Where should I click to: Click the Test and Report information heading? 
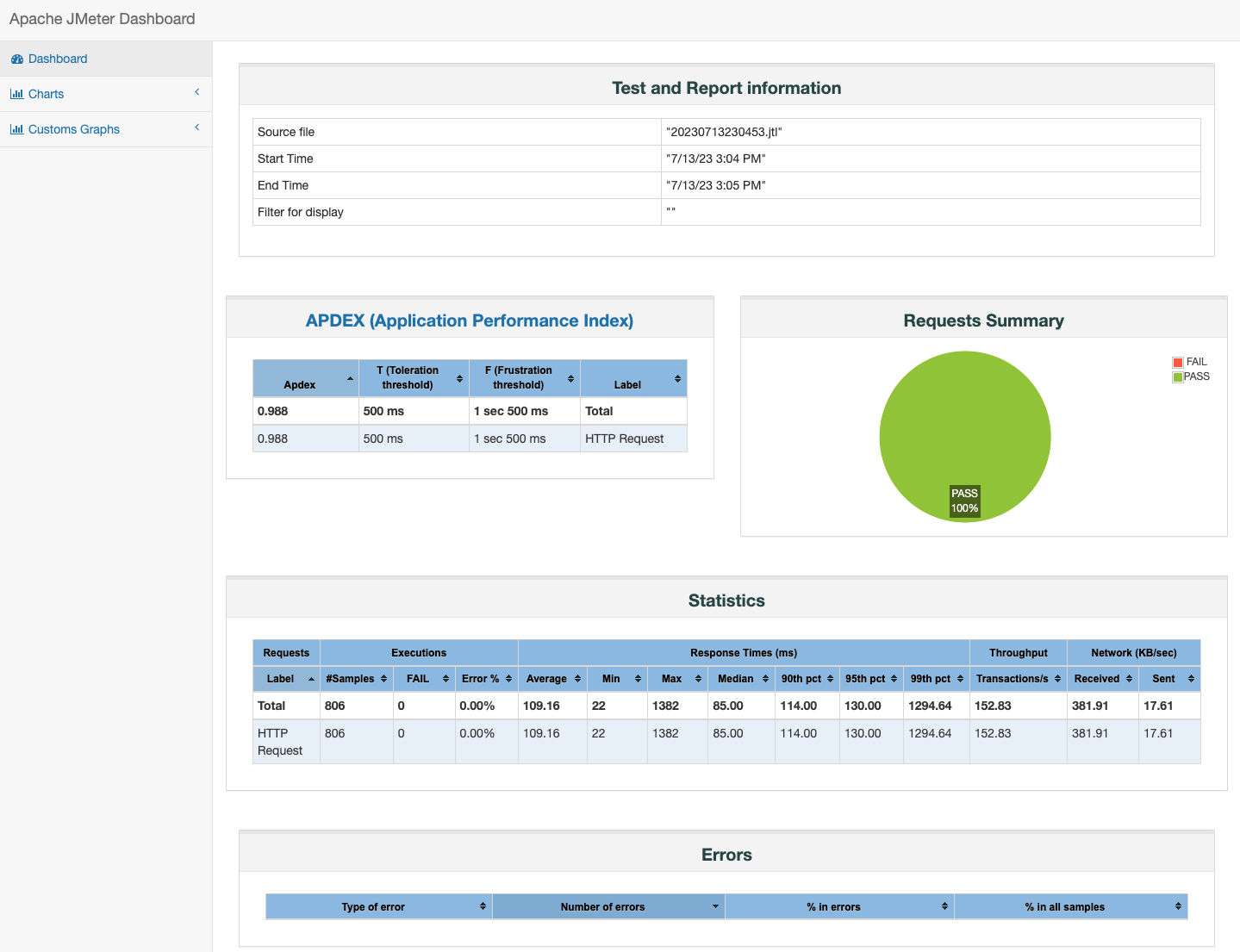tap(726, 88)
